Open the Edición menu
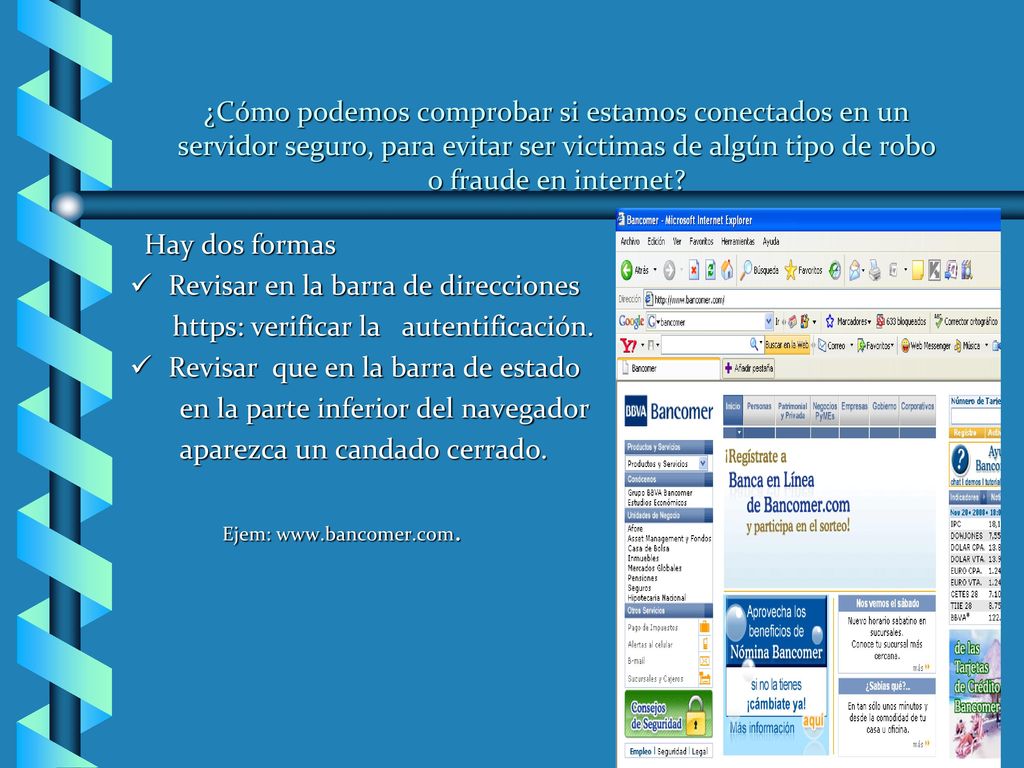The height and width of the screenshot is (768, 1024). [656, 242]
